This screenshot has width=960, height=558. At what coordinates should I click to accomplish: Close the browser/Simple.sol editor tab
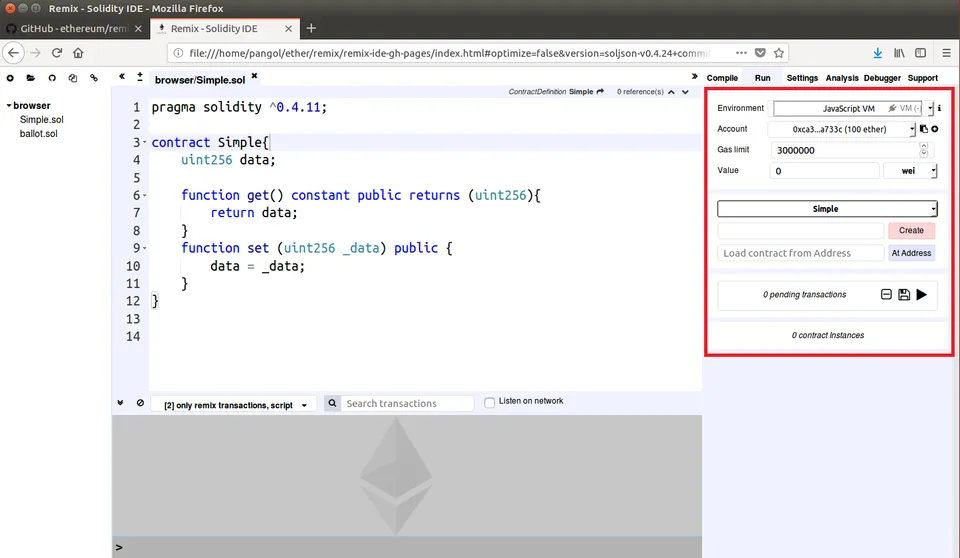[x=254, y=76]
